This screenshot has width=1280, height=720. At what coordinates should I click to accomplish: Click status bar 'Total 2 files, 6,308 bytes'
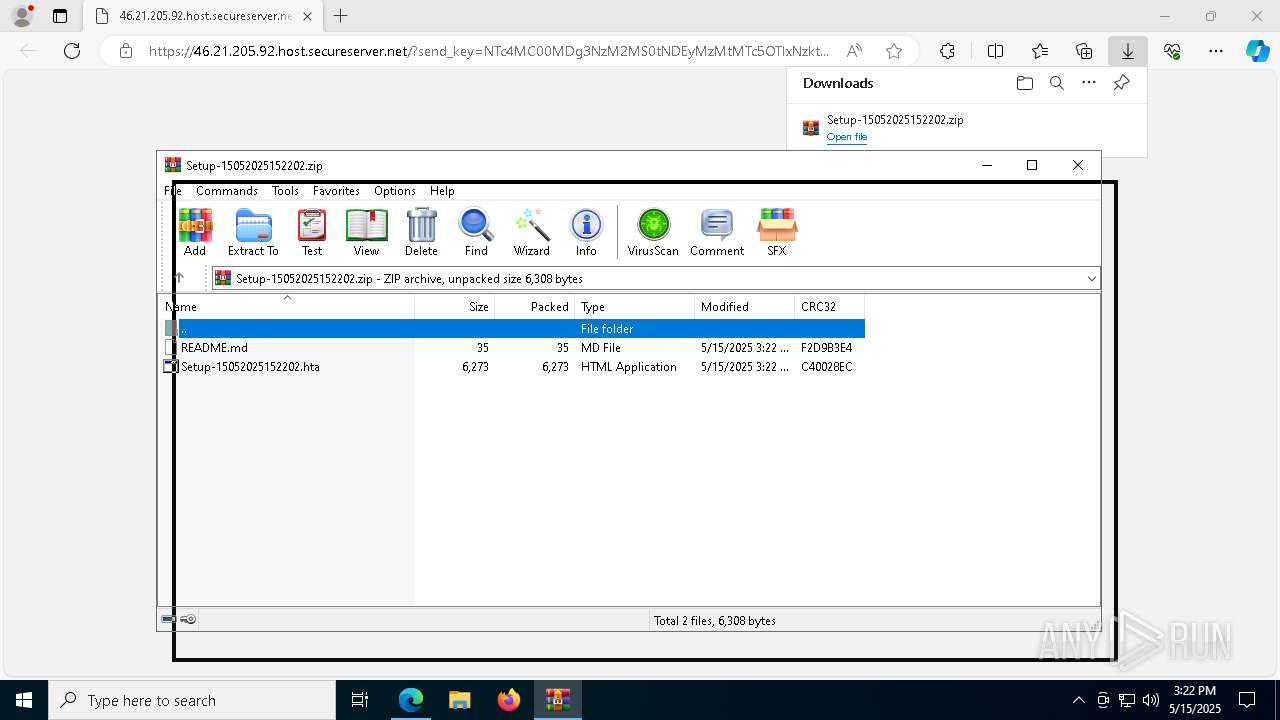point(715,621)
